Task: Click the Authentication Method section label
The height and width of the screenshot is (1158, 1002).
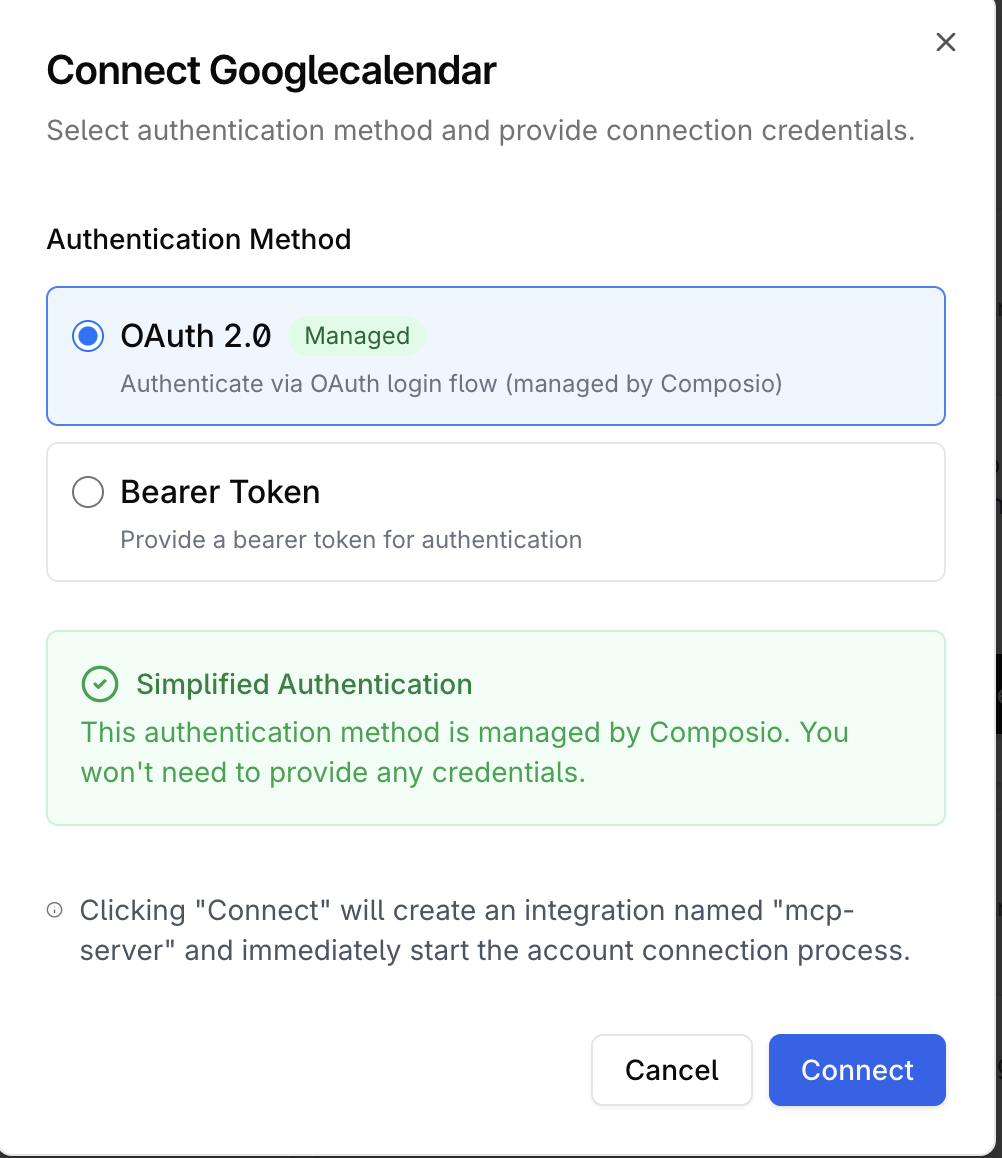Action: click(x=199, y=240)
